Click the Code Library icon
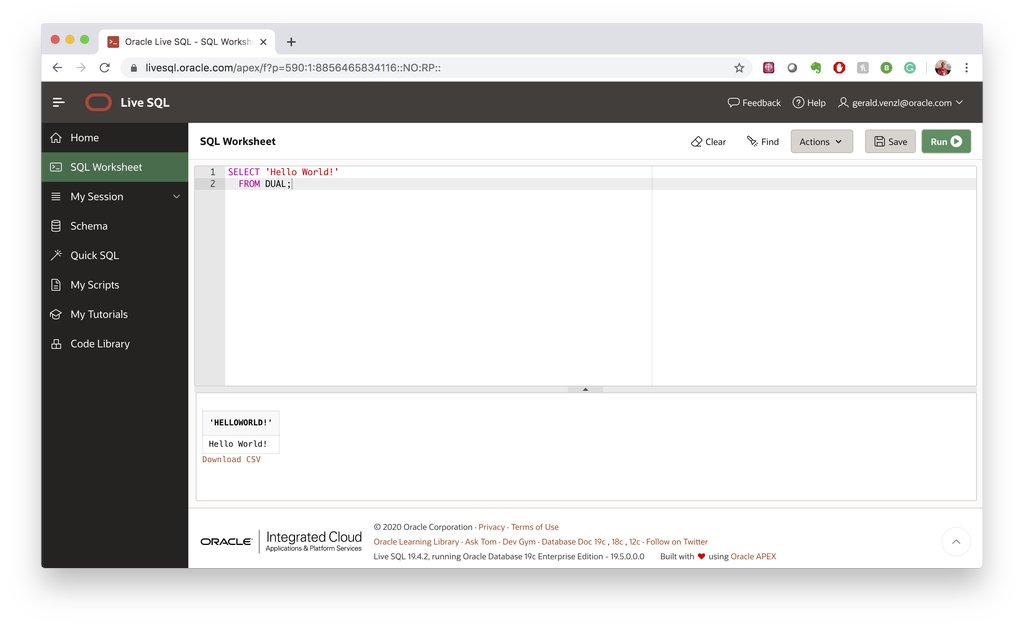1024x627 pixels. pos(56,344)
